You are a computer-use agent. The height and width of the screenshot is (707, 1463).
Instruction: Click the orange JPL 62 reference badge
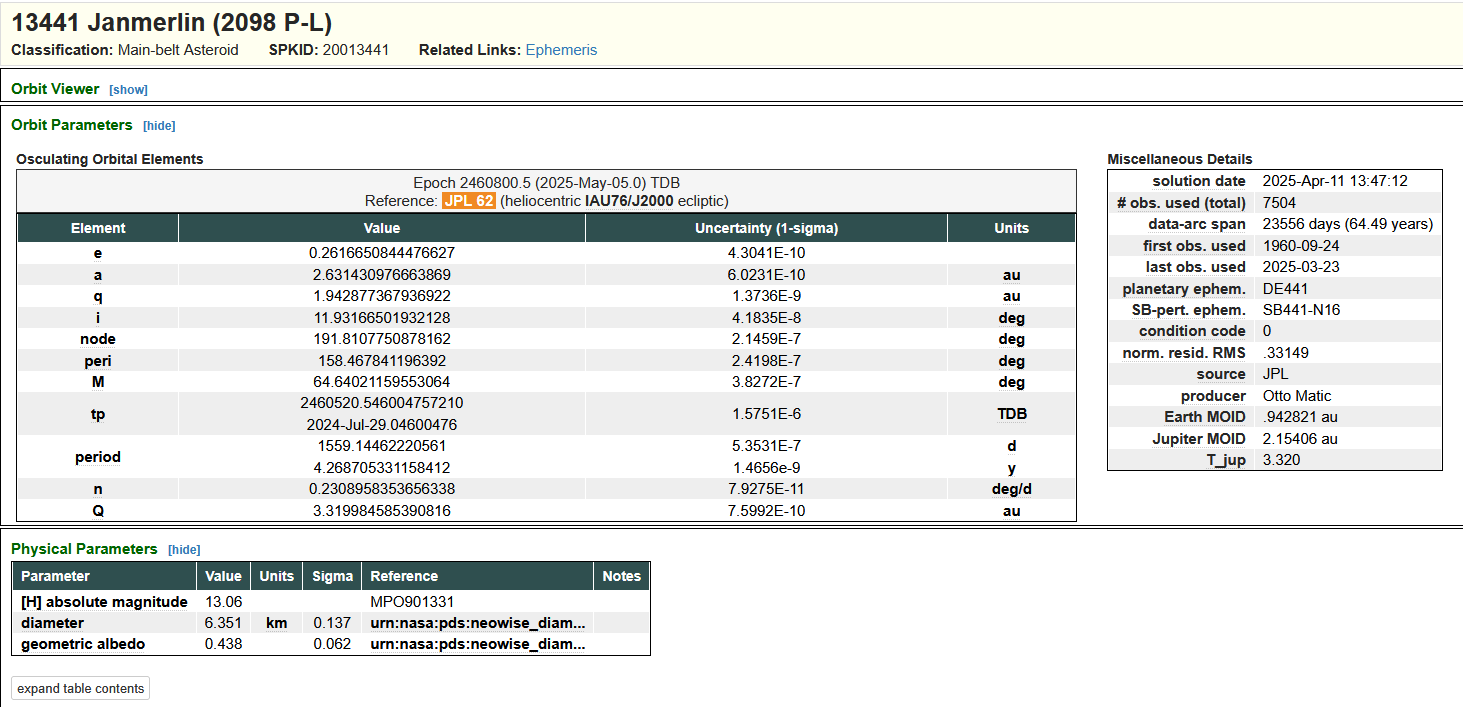tap(469, 201)
